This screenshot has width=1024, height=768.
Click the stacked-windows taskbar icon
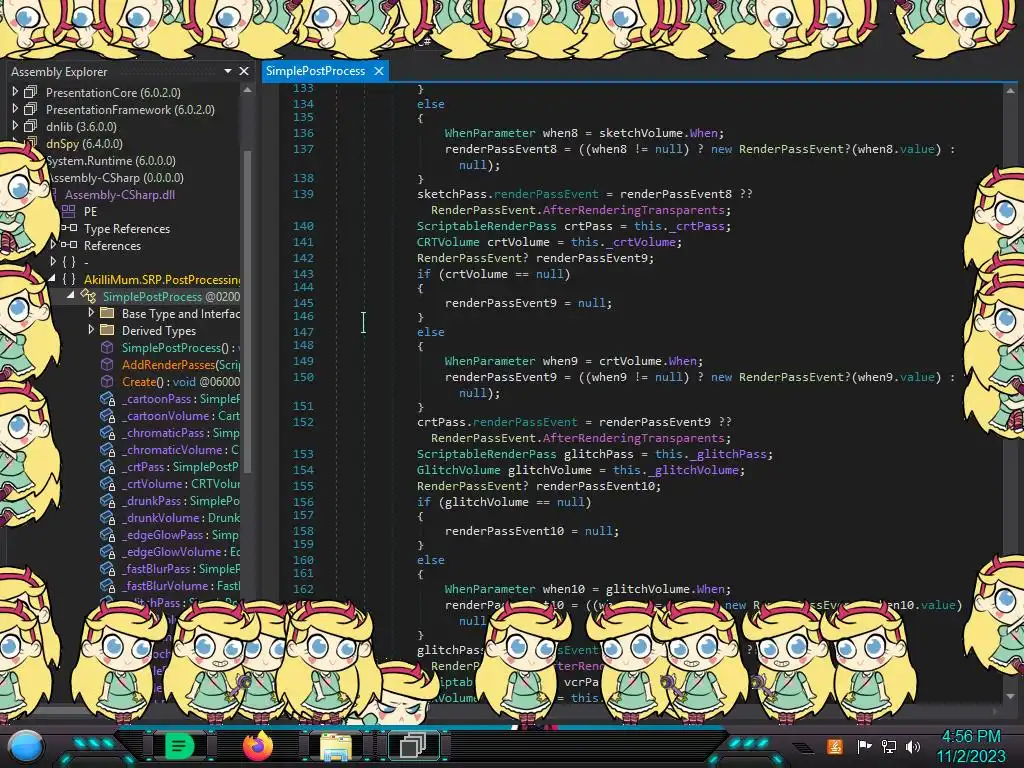point(413,745)
